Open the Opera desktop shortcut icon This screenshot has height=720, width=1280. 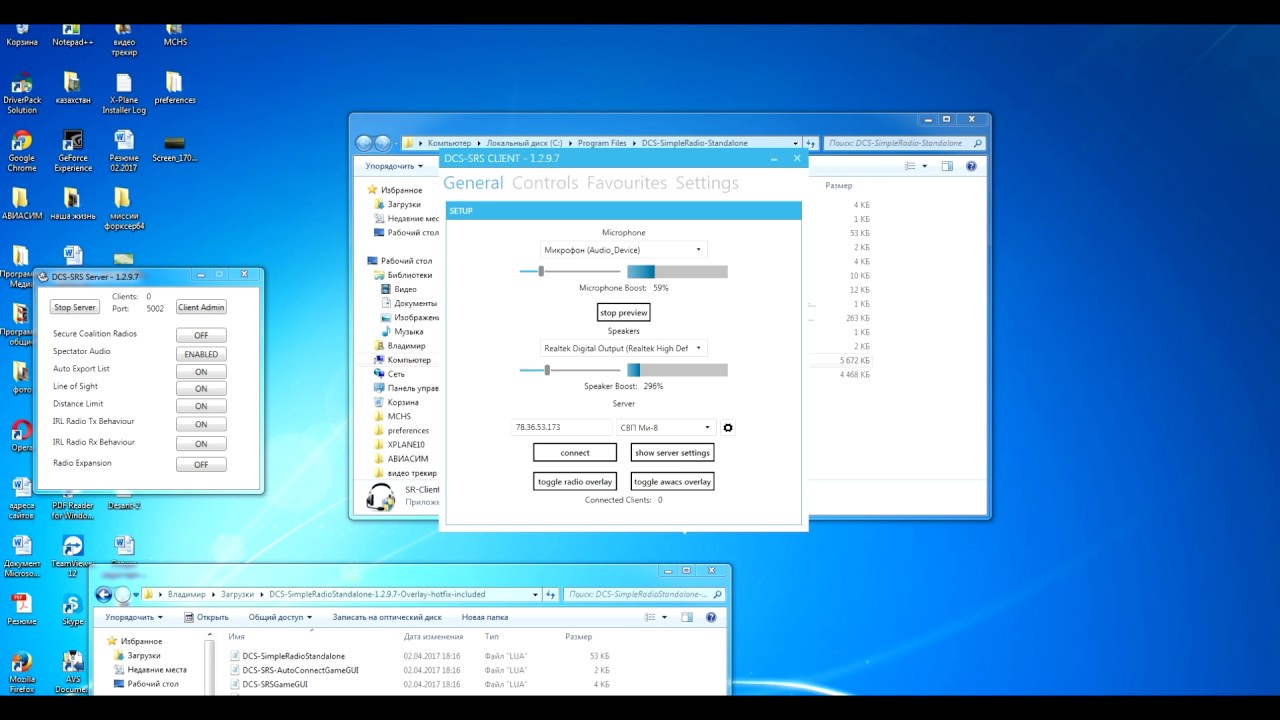pos(21,436)
